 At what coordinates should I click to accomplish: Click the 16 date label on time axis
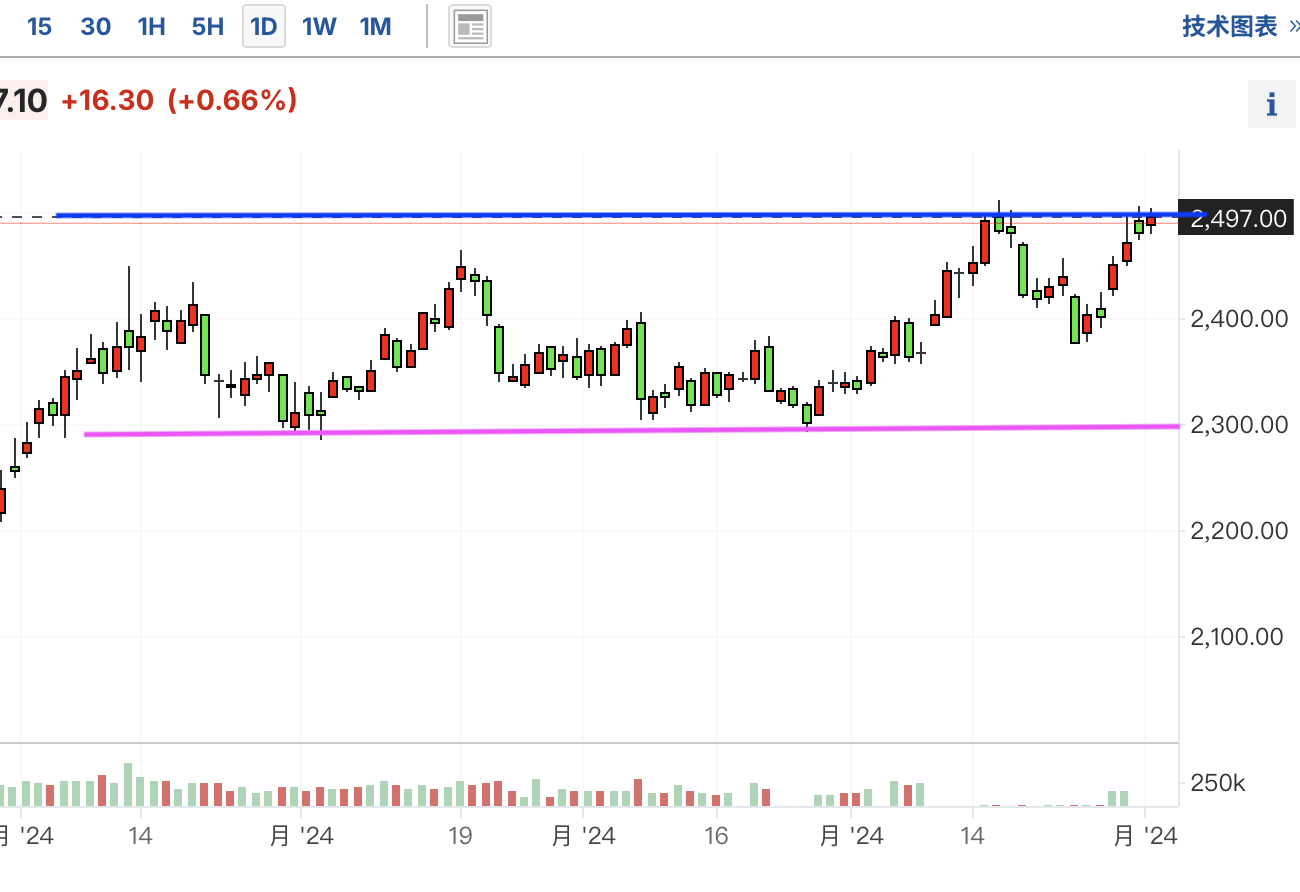[x=715, y=836]
